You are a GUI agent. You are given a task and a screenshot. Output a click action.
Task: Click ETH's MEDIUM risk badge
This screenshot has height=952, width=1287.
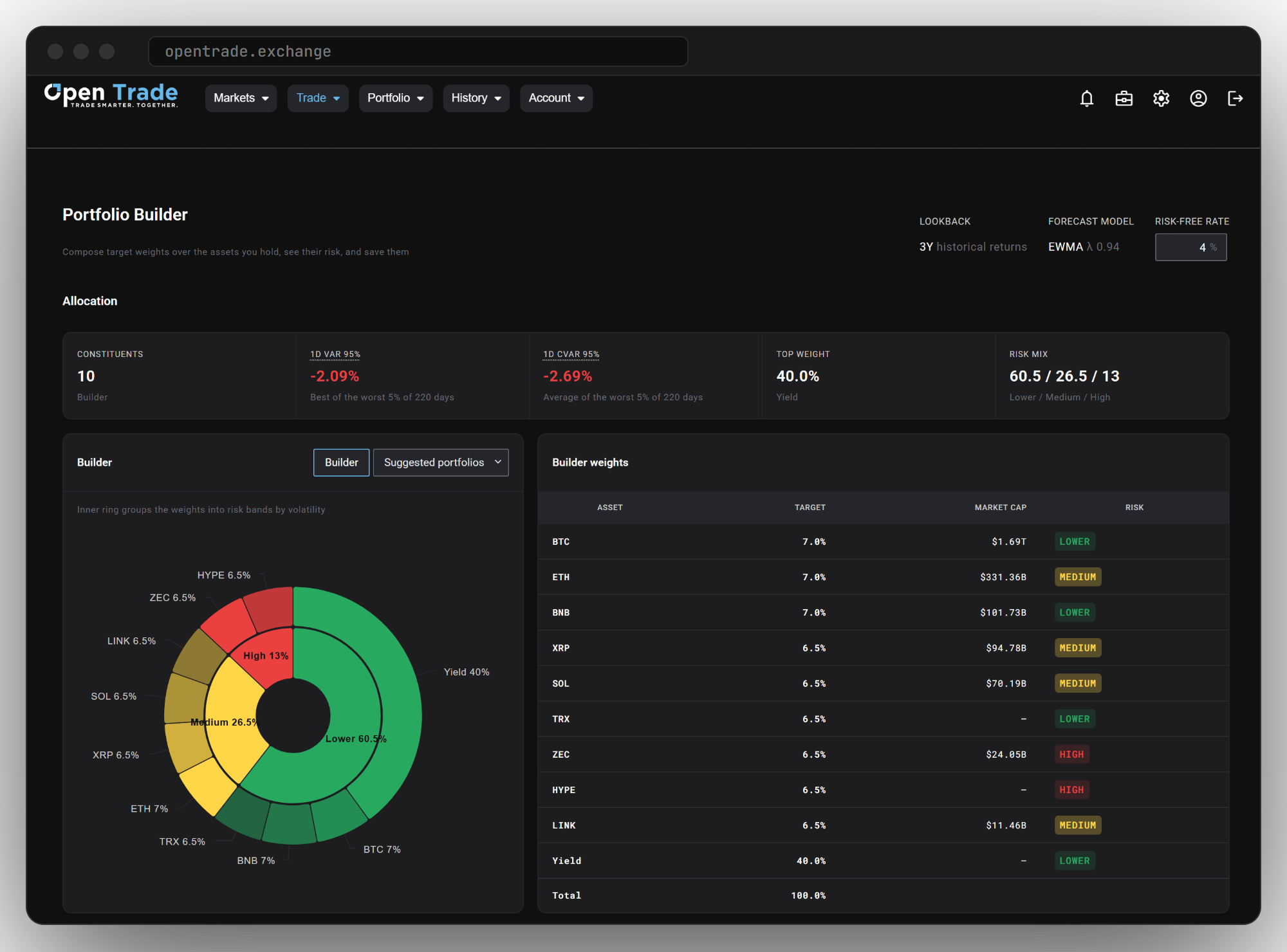(1078, 577)
